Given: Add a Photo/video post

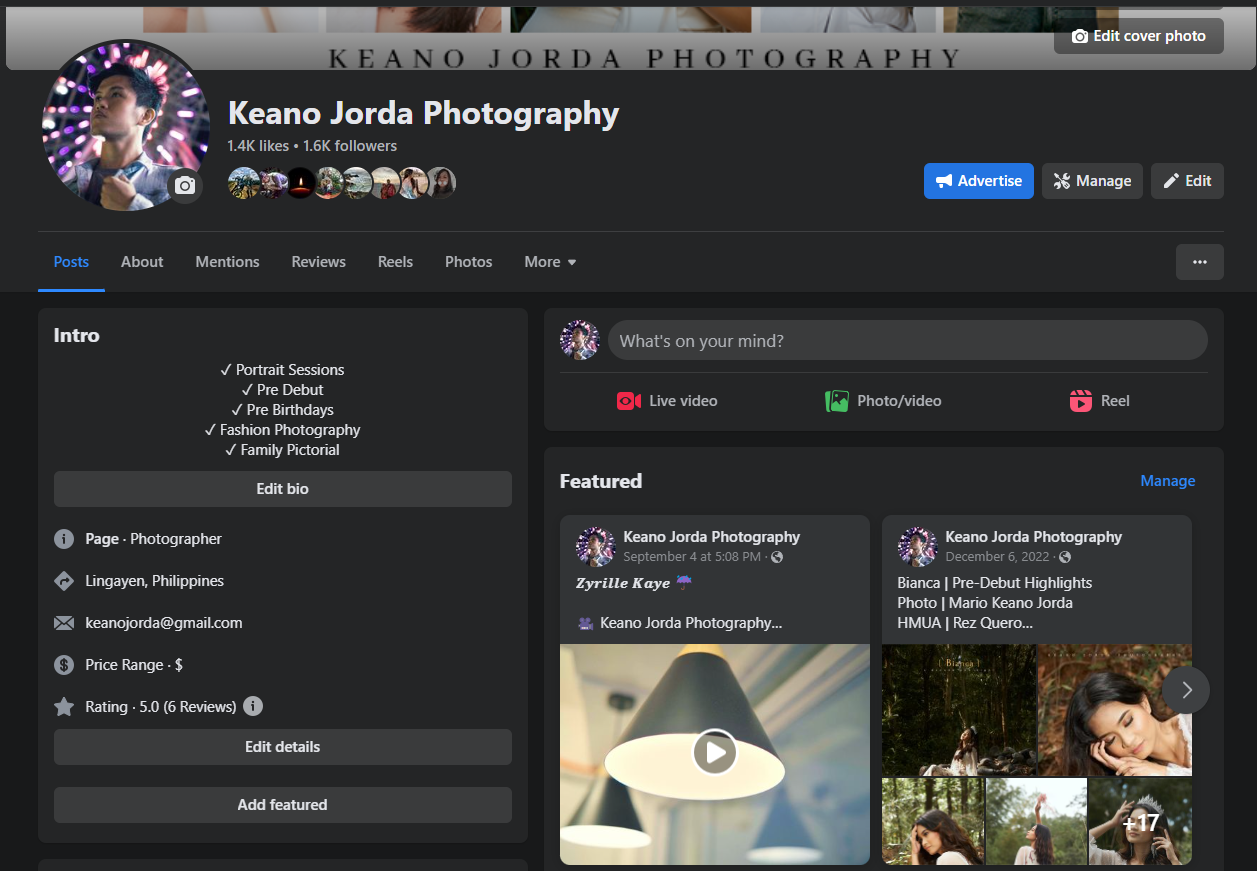Looking at the screenshot, I should (x=883, y=401).
